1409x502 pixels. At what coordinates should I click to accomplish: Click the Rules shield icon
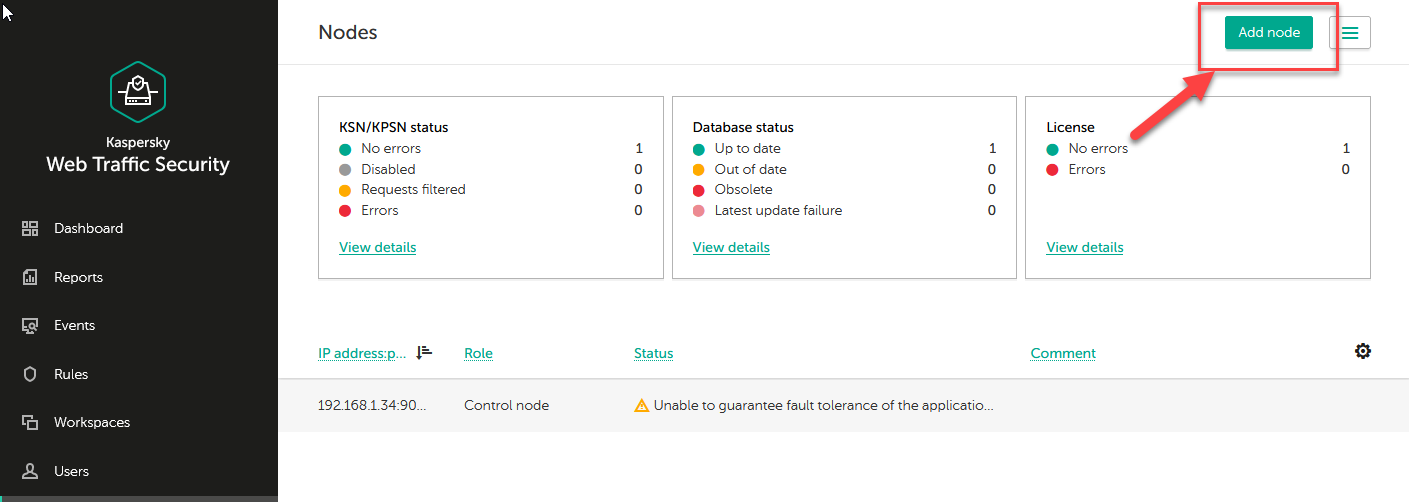click(30, 374)
